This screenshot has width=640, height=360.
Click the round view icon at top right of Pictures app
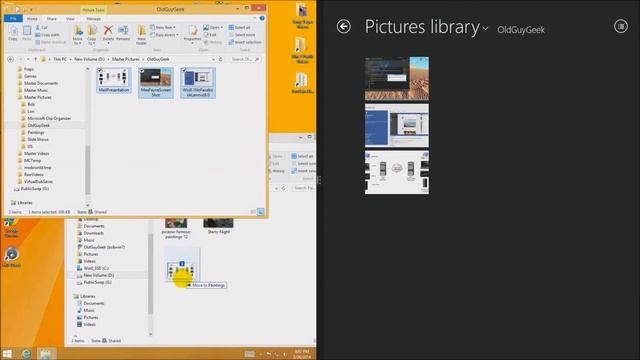pos(621,26)
